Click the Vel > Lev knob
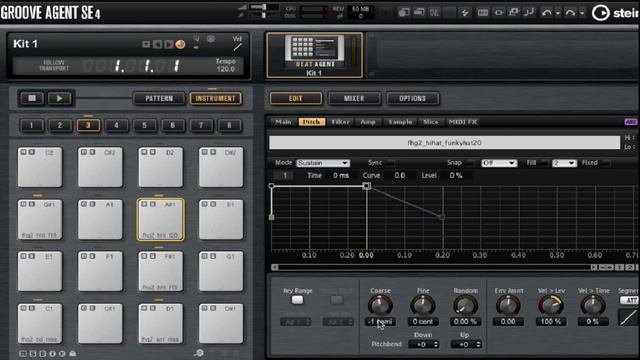The image size is (640, 360). (x=551, y=305)
